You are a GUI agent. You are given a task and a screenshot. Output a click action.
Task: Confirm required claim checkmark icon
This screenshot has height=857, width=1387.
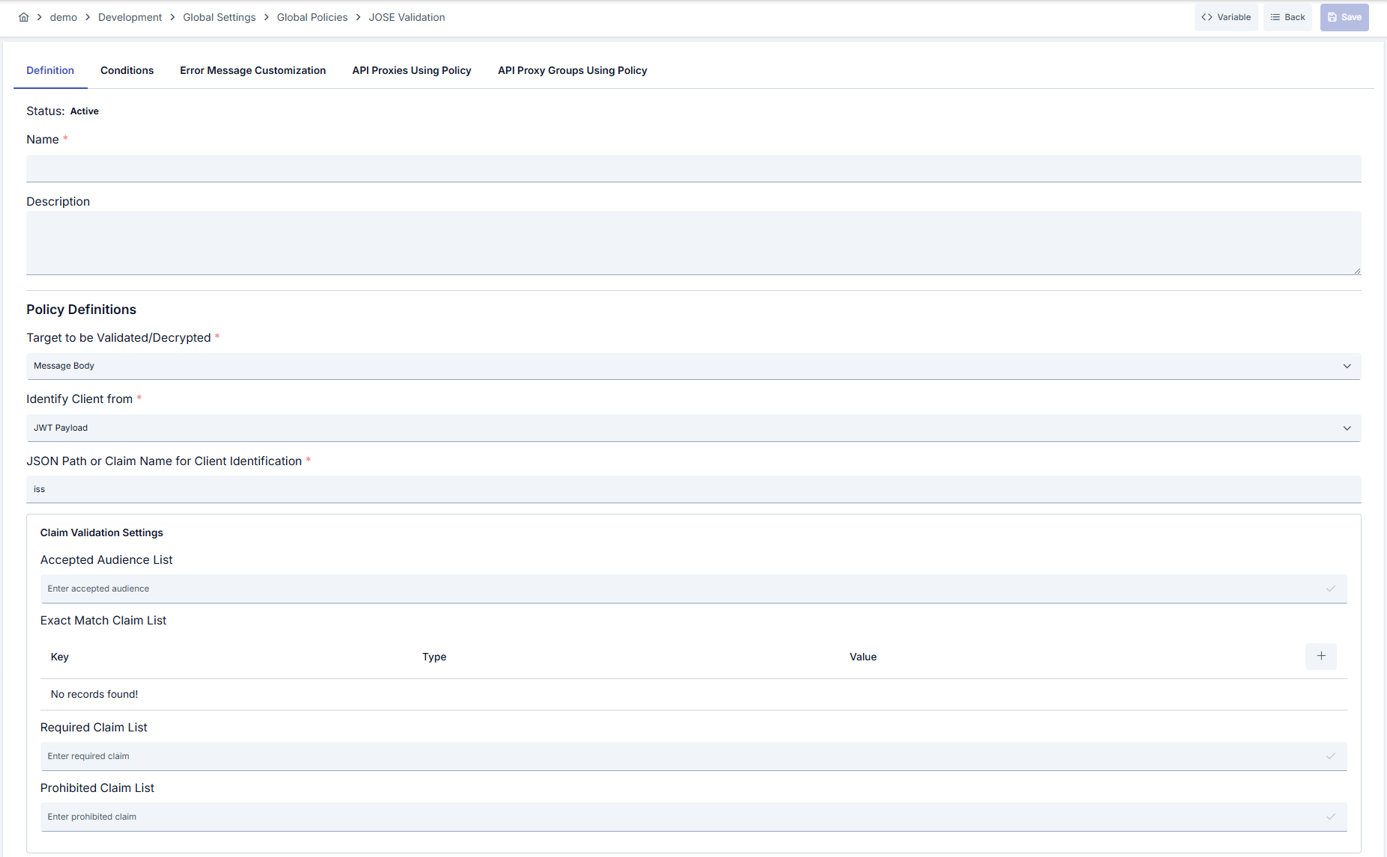tap(1330, 756)
